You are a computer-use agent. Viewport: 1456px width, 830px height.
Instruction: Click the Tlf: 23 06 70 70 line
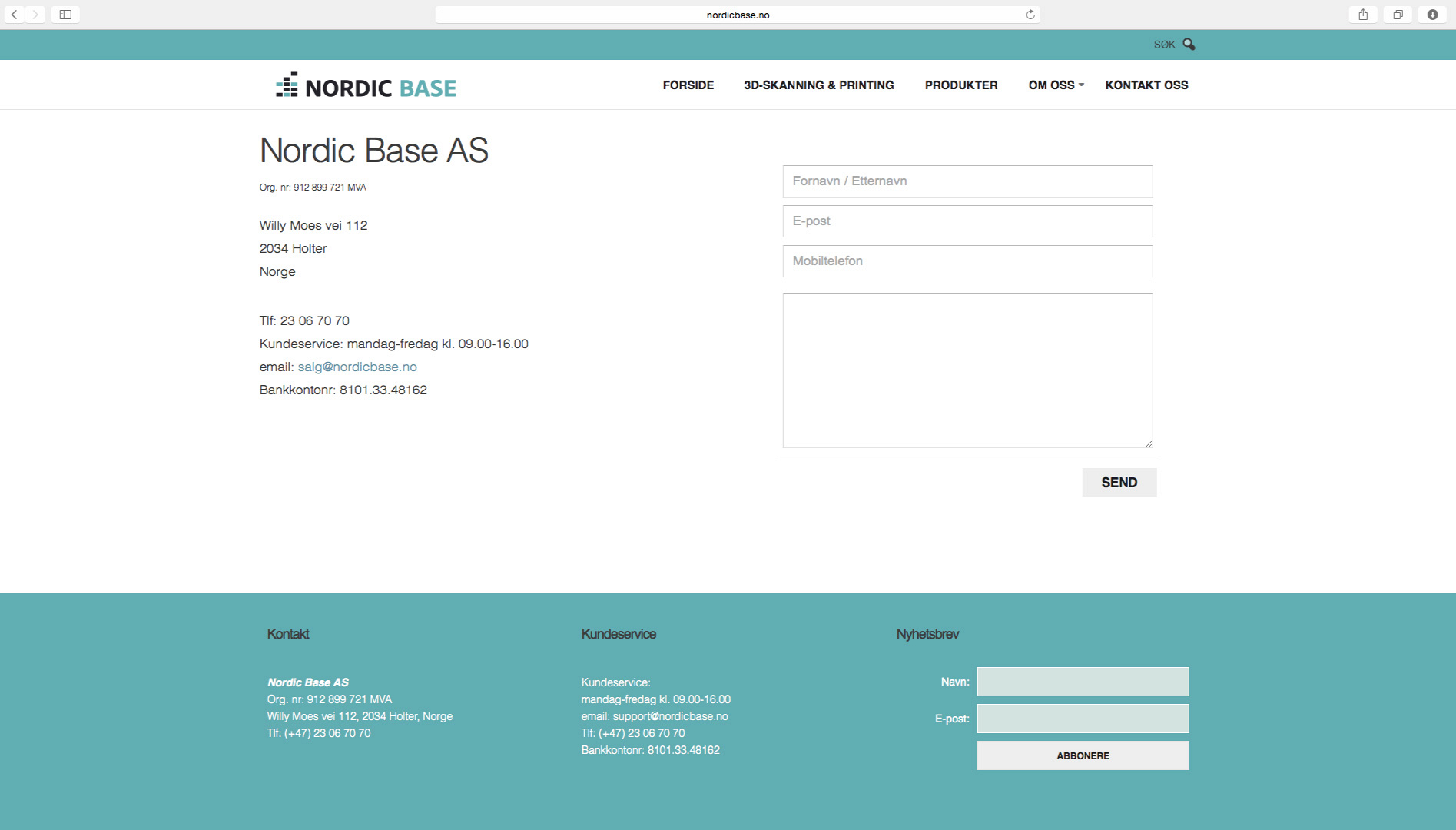tap(304, 321)
